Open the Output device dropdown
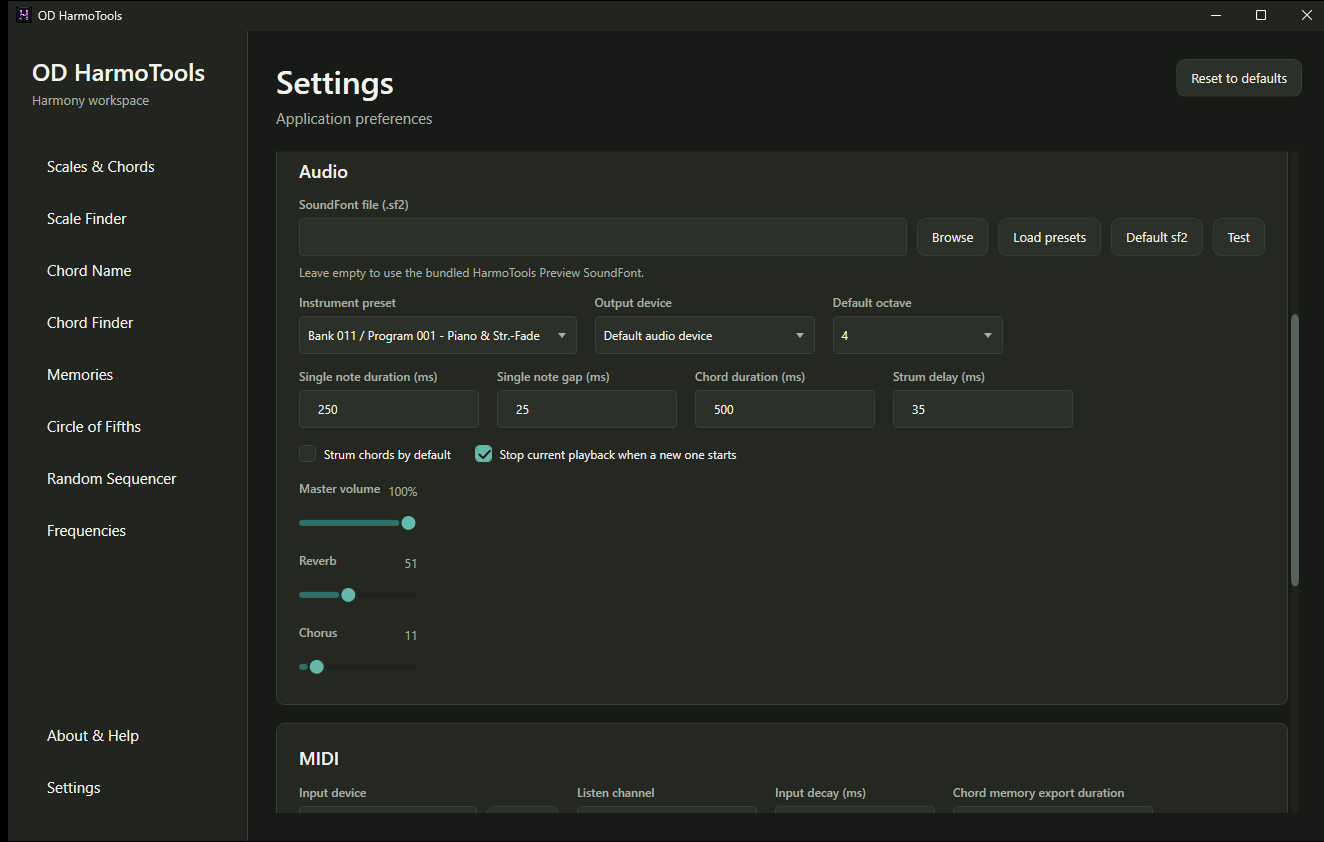Viewport: 1324px width, 842px height. (705, 336)
